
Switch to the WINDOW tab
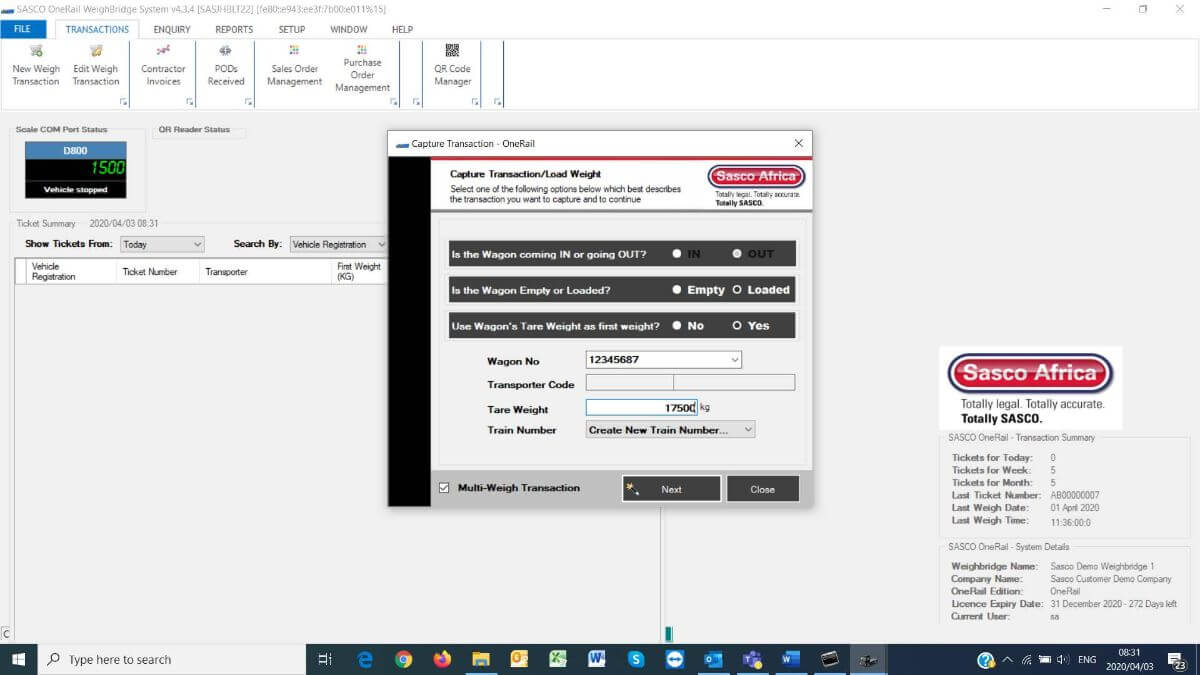click(x=349, y=29)
